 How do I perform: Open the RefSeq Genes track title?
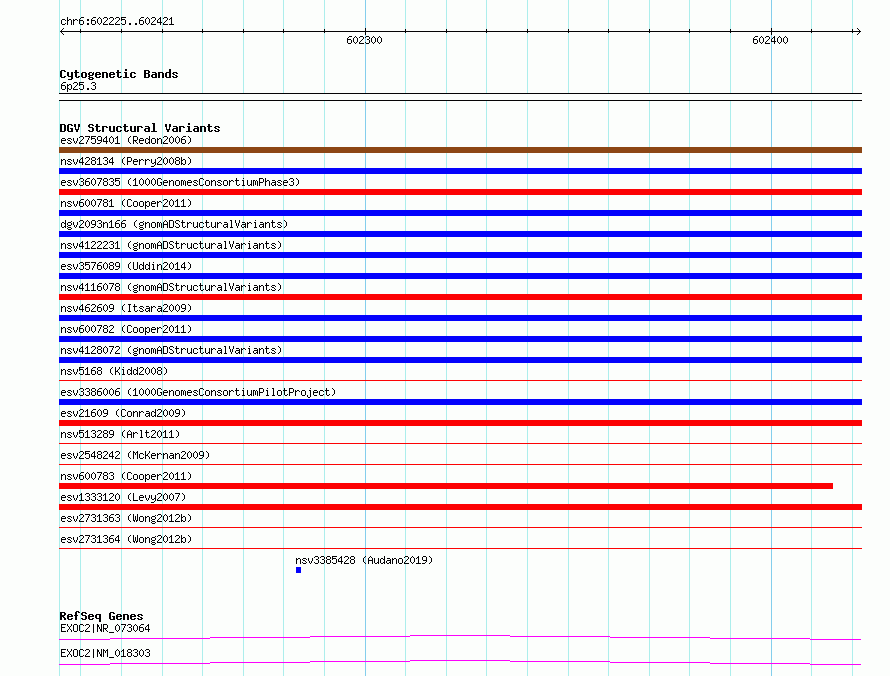click(101, 616)
